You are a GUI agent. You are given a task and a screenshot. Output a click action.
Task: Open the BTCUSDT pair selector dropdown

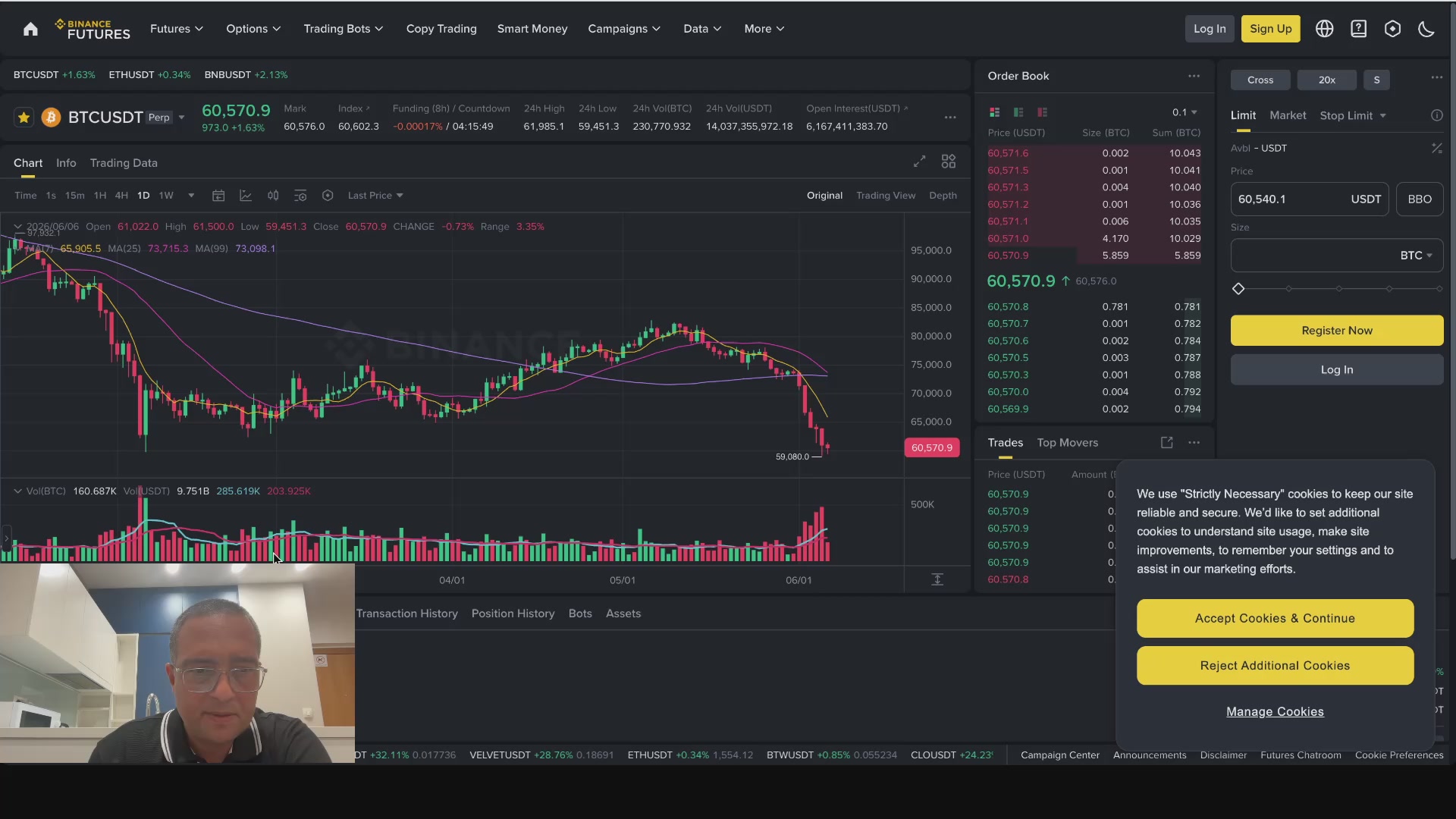point(181,118)
